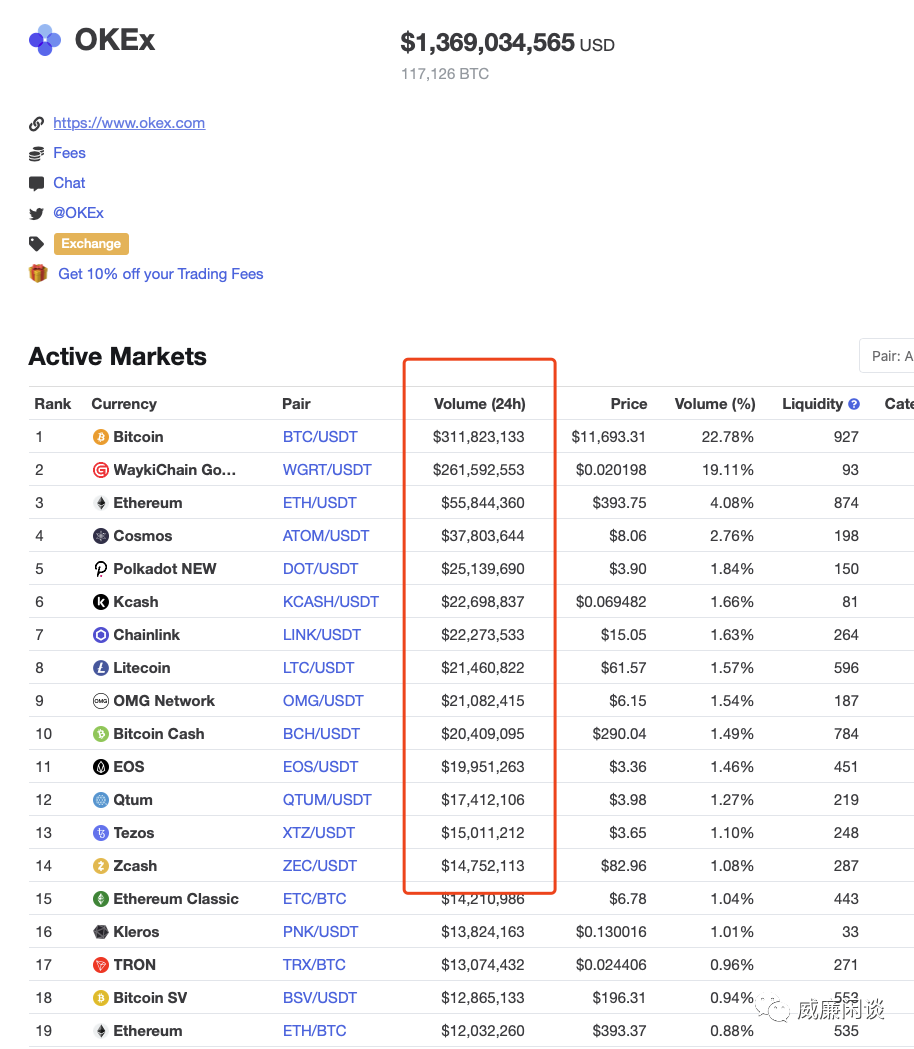Open the ETH/BTC pair link

pos(314,1031)
